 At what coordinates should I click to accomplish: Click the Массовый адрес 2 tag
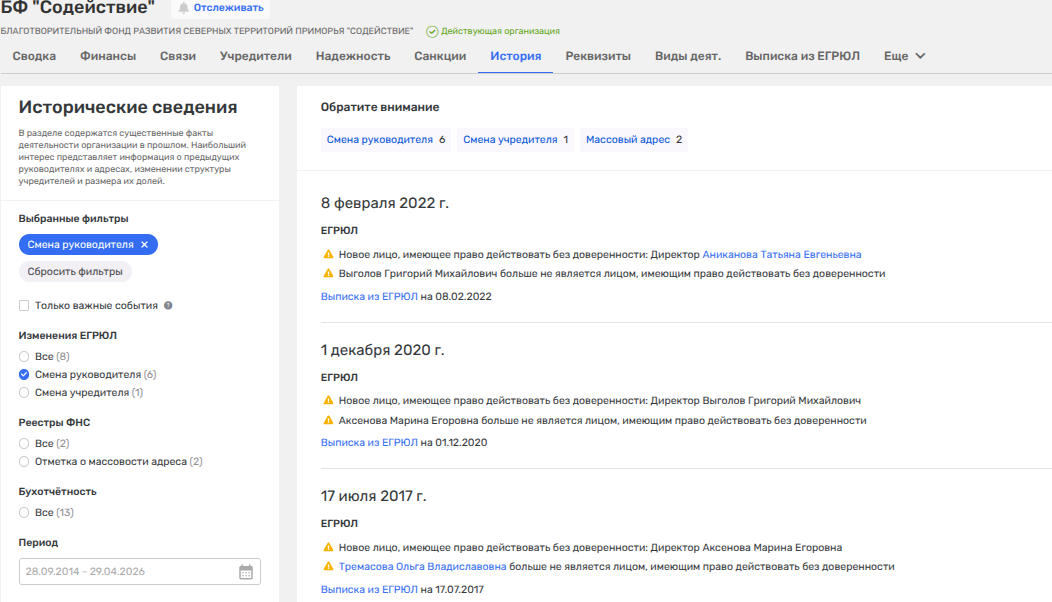coord(633,140)
